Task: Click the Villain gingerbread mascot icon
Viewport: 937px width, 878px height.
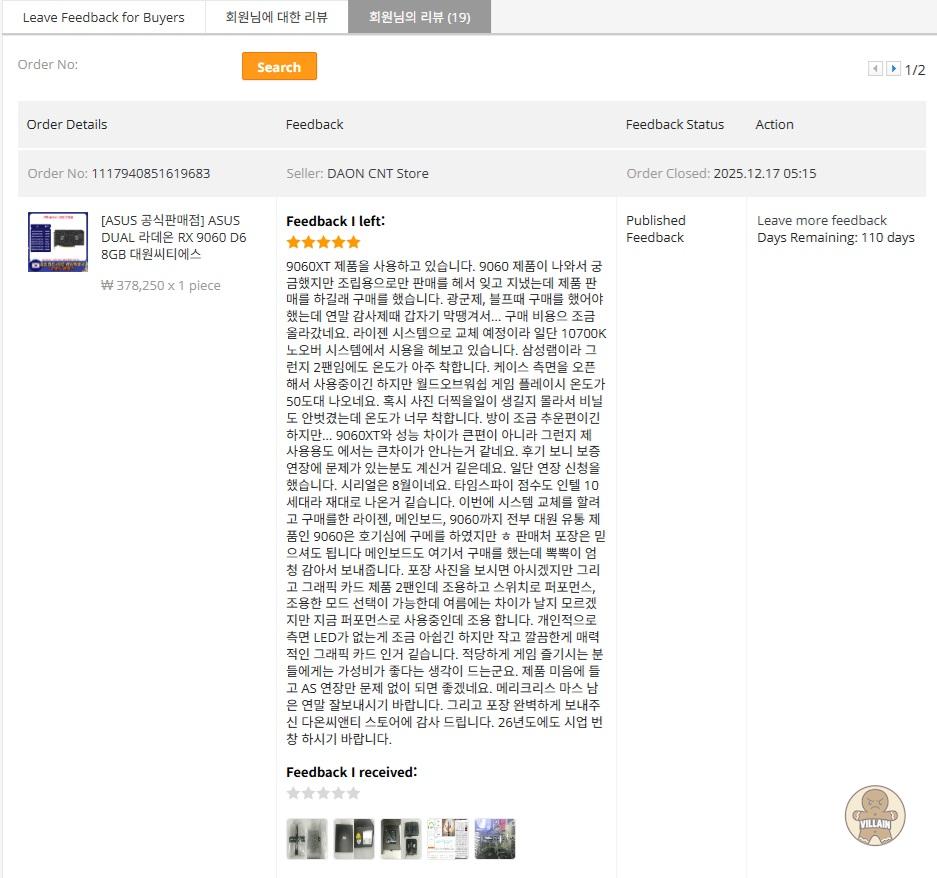Action: pyautogui.click(x=875, y=815)
